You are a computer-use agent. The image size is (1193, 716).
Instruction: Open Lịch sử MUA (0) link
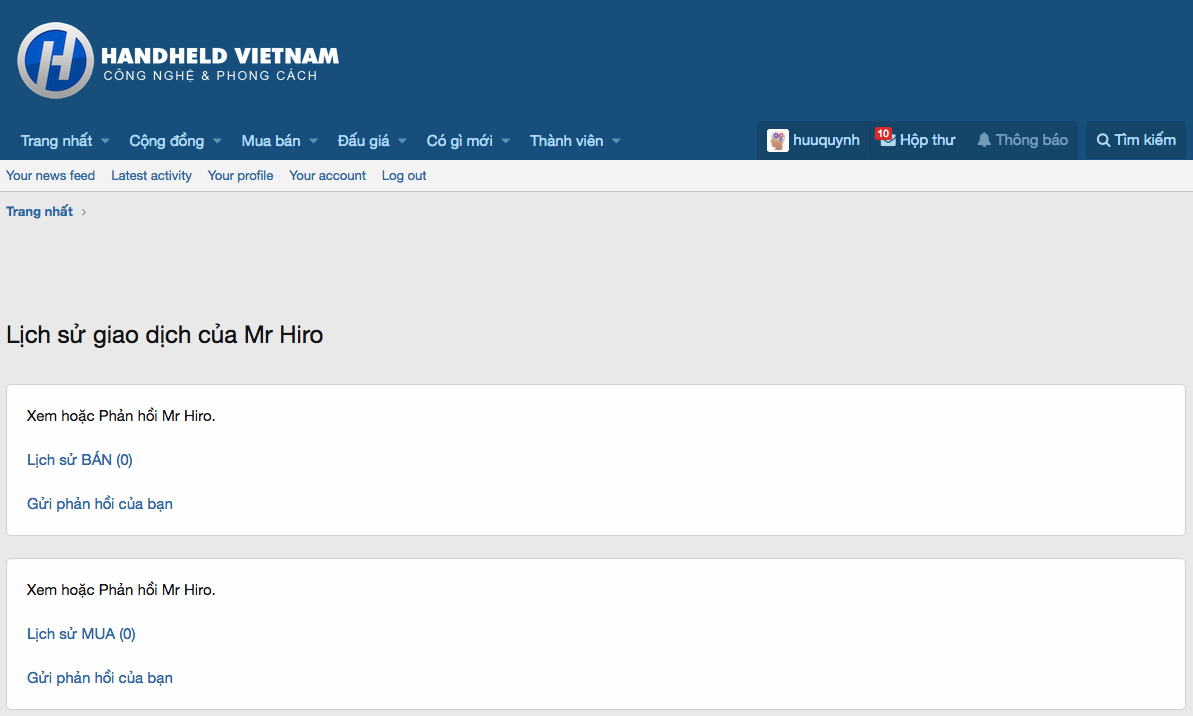[81, 634]
